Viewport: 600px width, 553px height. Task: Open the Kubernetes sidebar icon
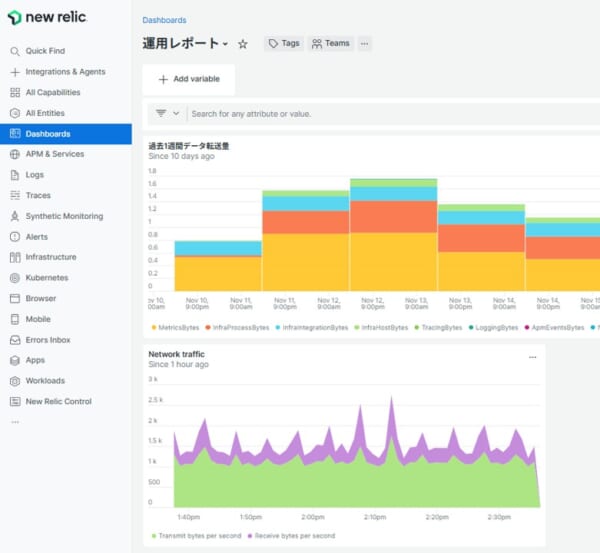click(15, 278)
